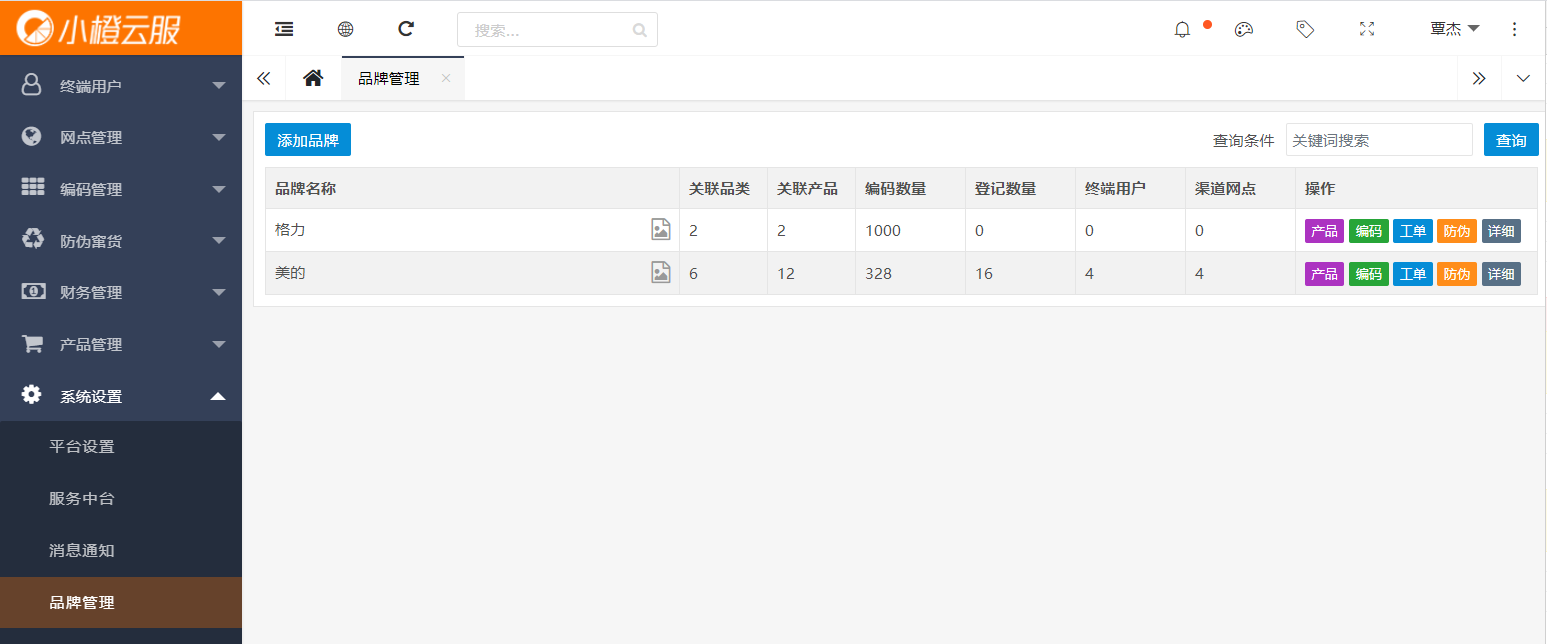The height and width of the screenshot is (644, 1547).
Task: Close the 品牌管理 tab
Action: coord(446,78)
